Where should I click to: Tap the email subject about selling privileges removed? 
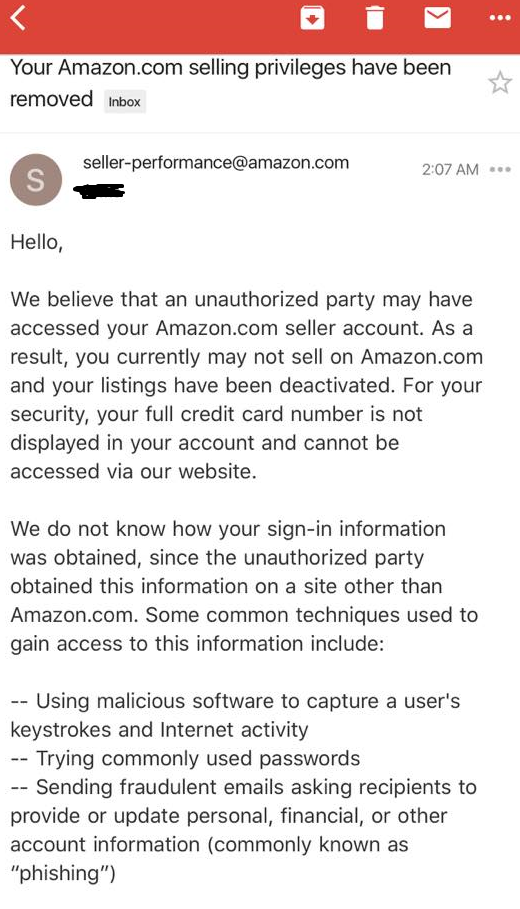230,83
